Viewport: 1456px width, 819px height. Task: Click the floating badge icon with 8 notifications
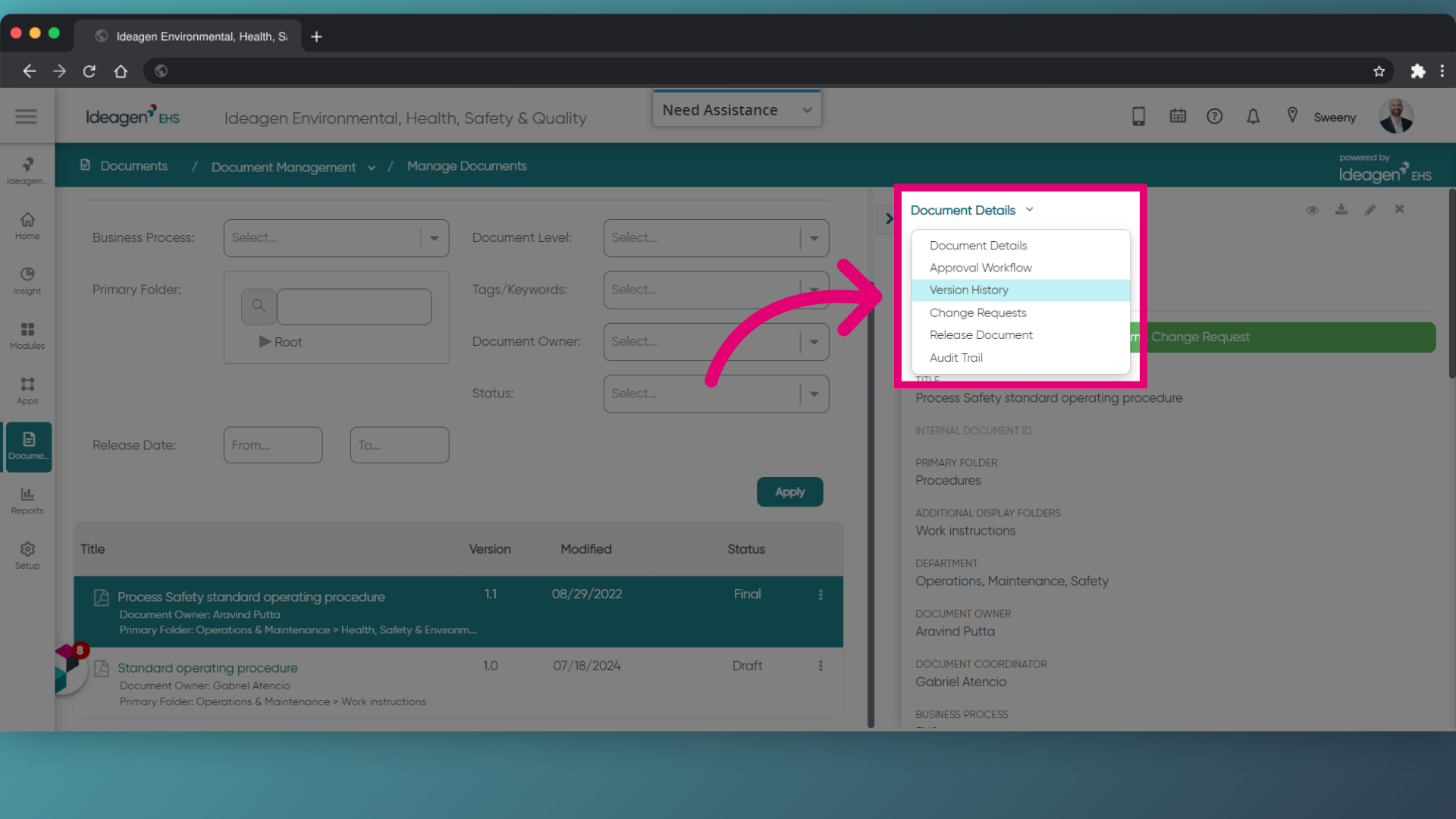point(70,667)
